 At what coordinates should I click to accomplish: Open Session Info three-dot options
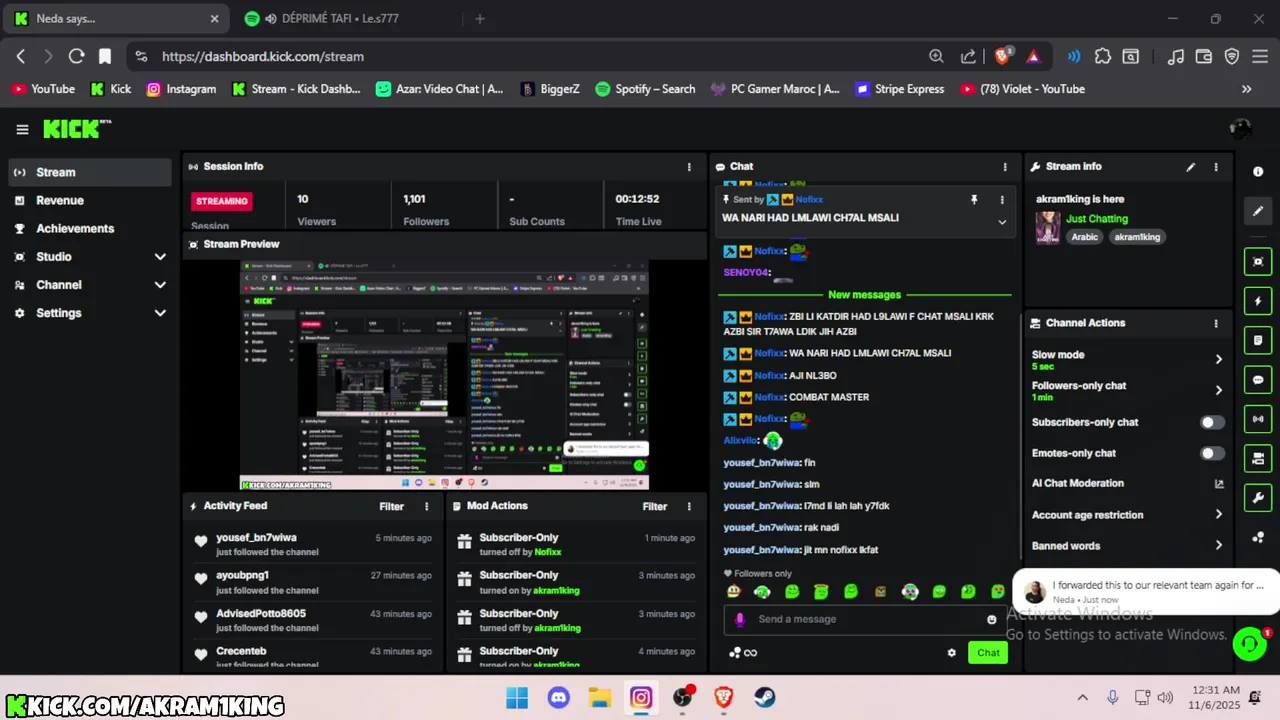[x=689, y=167]
